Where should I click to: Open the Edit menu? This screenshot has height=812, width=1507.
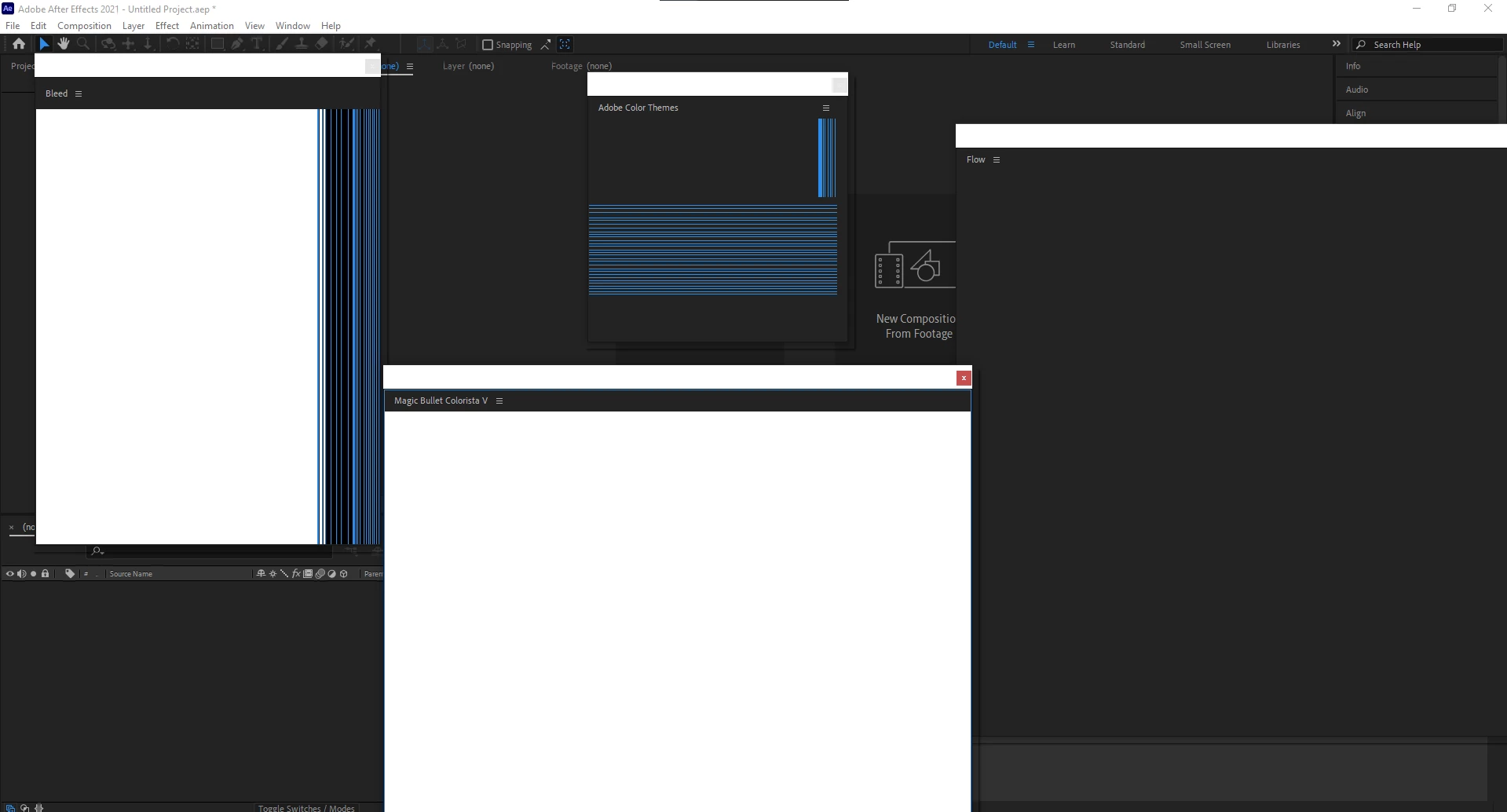point(38,26)
